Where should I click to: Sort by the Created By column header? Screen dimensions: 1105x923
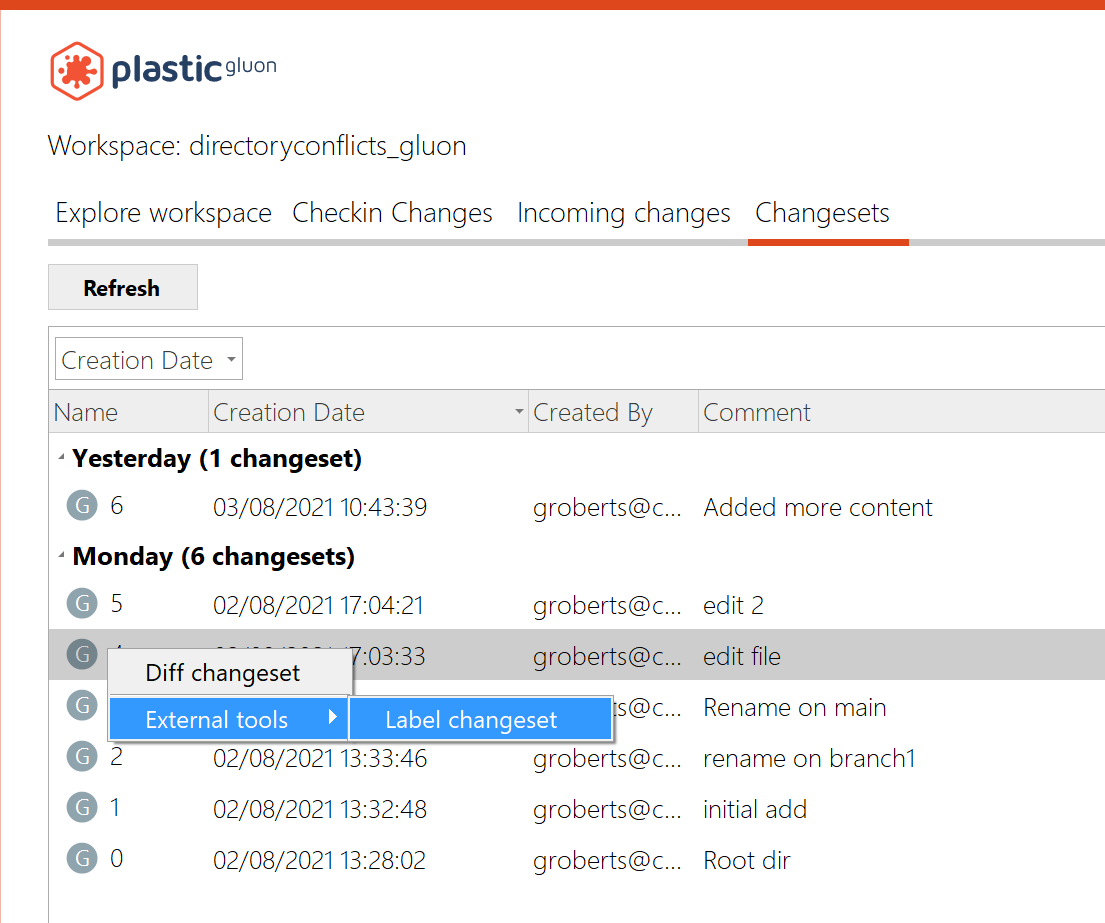592,412
